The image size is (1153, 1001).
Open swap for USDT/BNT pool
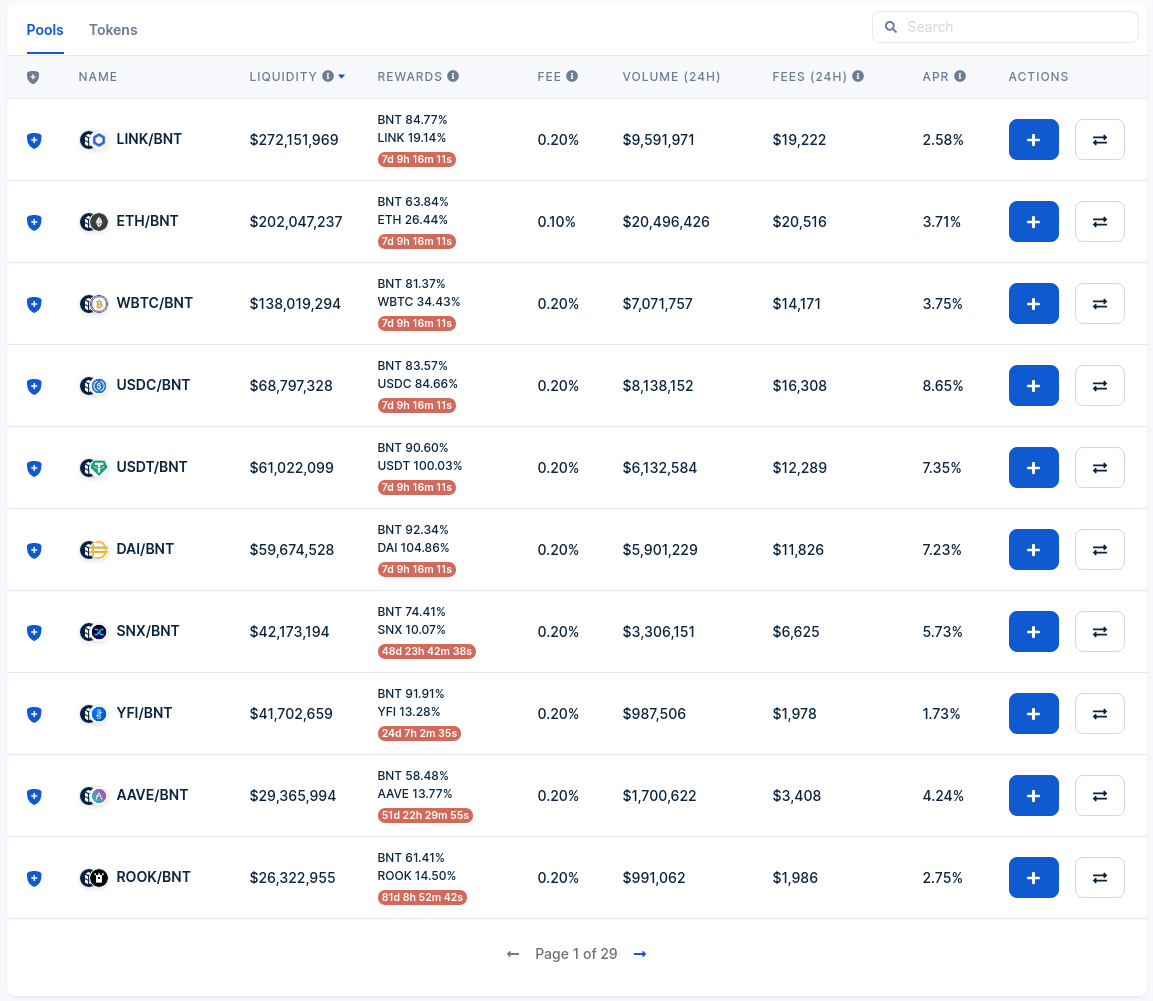[x=1099, y=468]
